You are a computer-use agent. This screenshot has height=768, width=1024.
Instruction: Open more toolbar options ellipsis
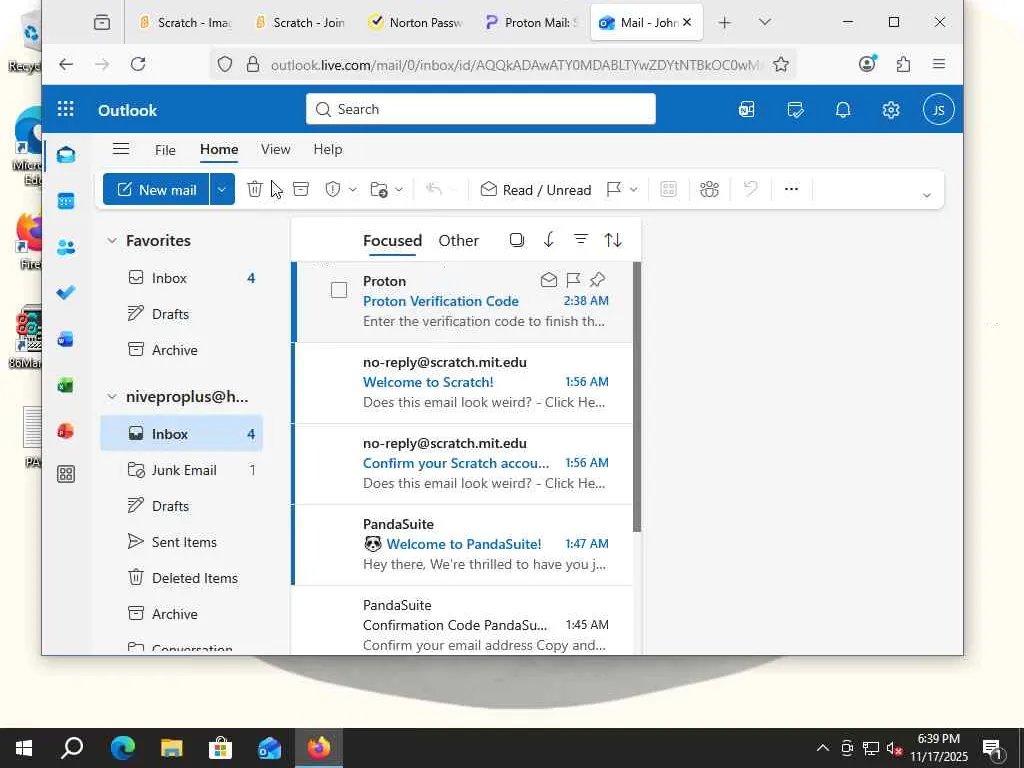[791, 189]
